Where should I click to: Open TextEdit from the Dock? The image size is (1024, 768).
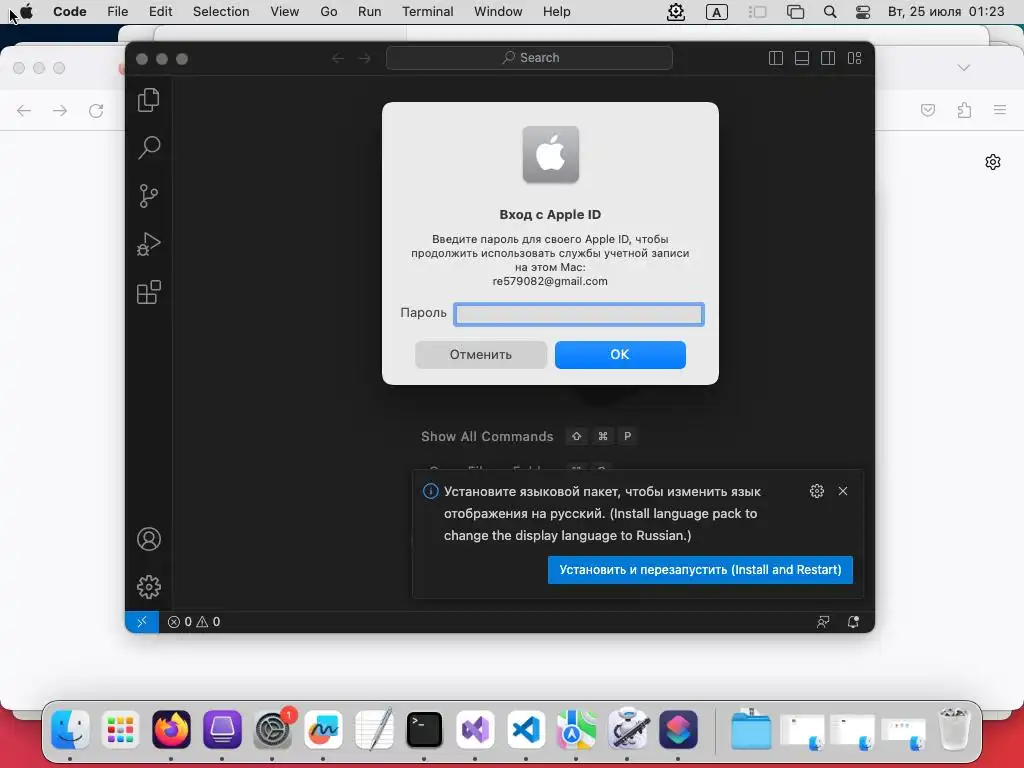click(374, 729)
